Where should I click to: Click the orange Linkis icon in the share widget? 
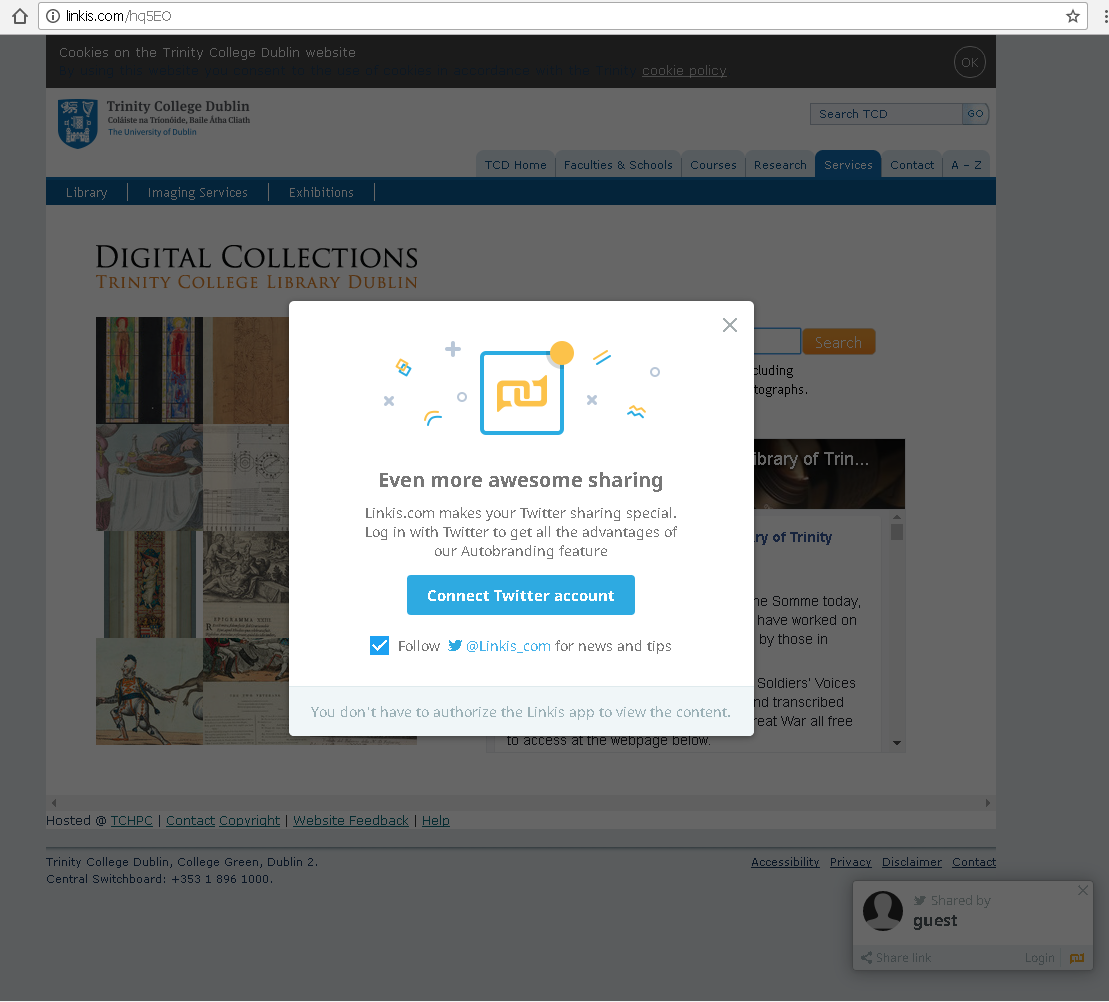1076,958
